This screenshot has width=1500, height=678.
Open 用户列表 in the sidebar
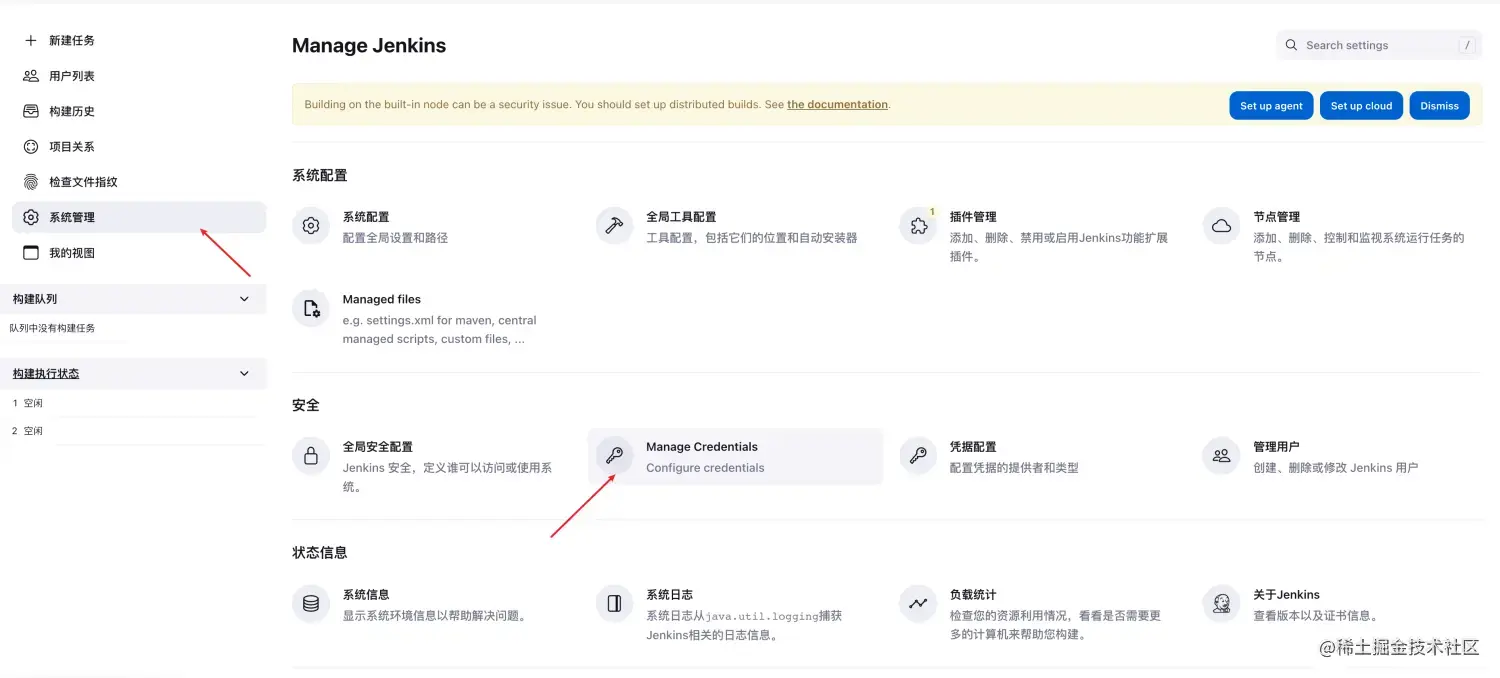coord(72,76)
